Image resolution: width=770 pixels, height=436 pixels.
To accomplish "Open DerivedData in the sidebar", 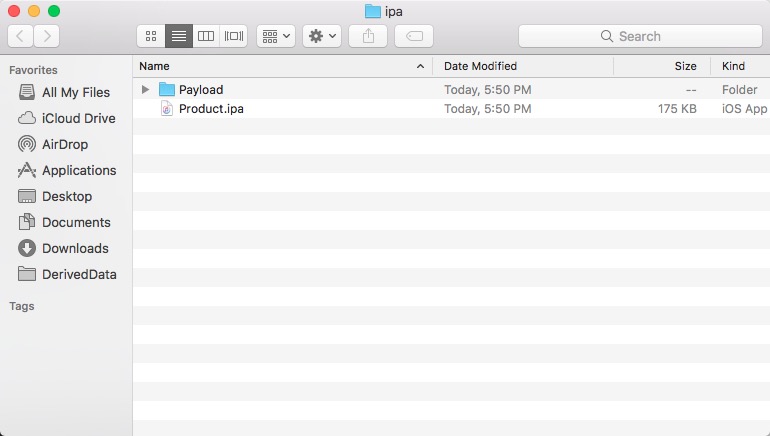I will tap(78, 274).
